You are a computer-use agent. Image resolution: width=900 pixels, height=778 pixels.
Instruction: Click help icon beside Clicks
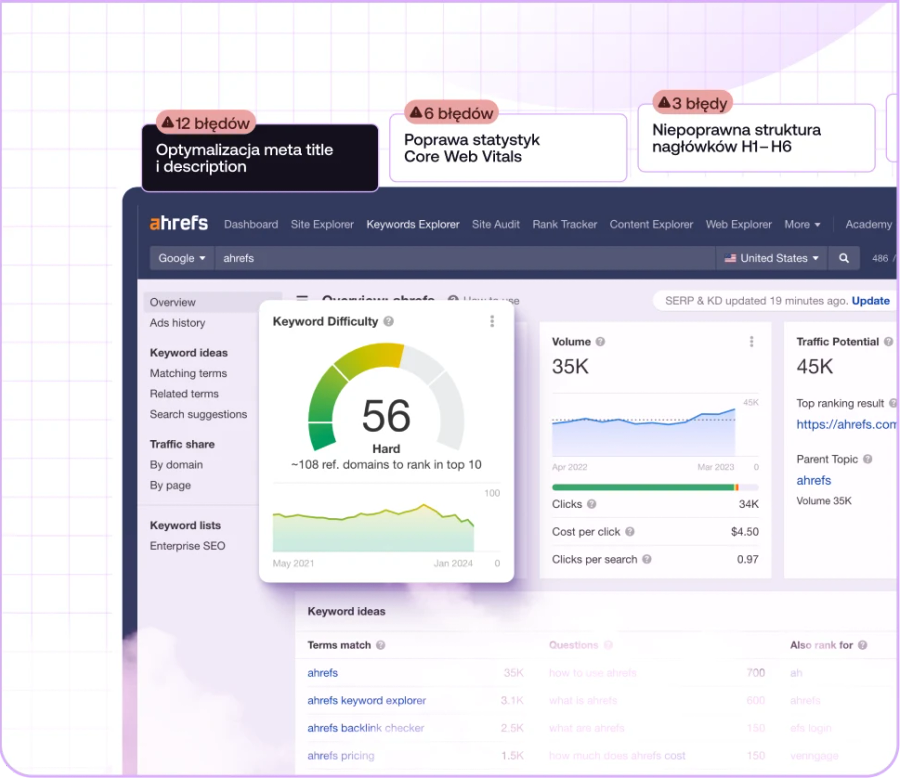tap(592, 504)
